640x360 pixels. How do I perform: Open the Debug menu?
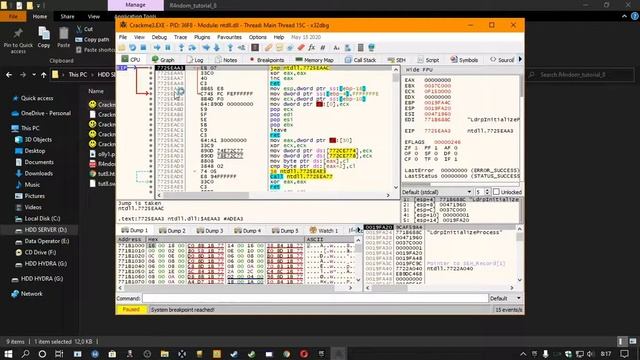point(159,37)
